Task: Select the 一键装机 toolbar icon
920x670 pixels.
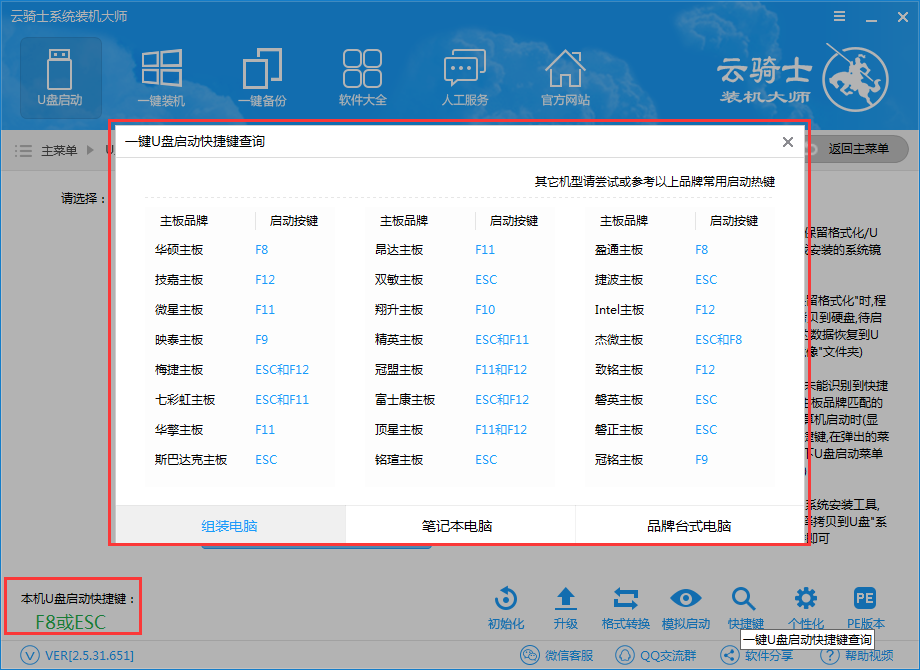Action: click(161, 75)
